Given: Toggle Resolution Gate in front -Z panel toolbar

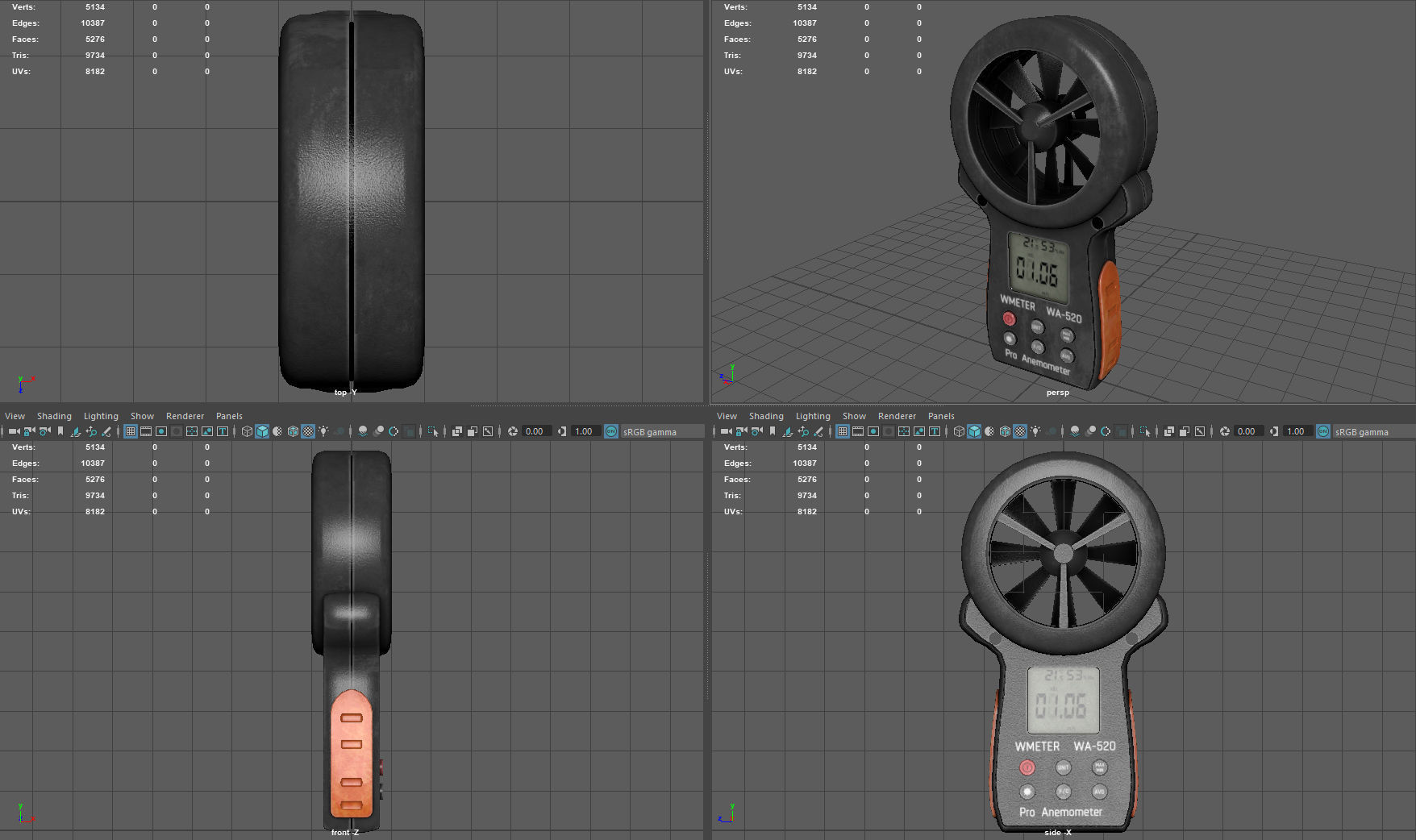Looking at the screenshot, I should tap(161, 431).
